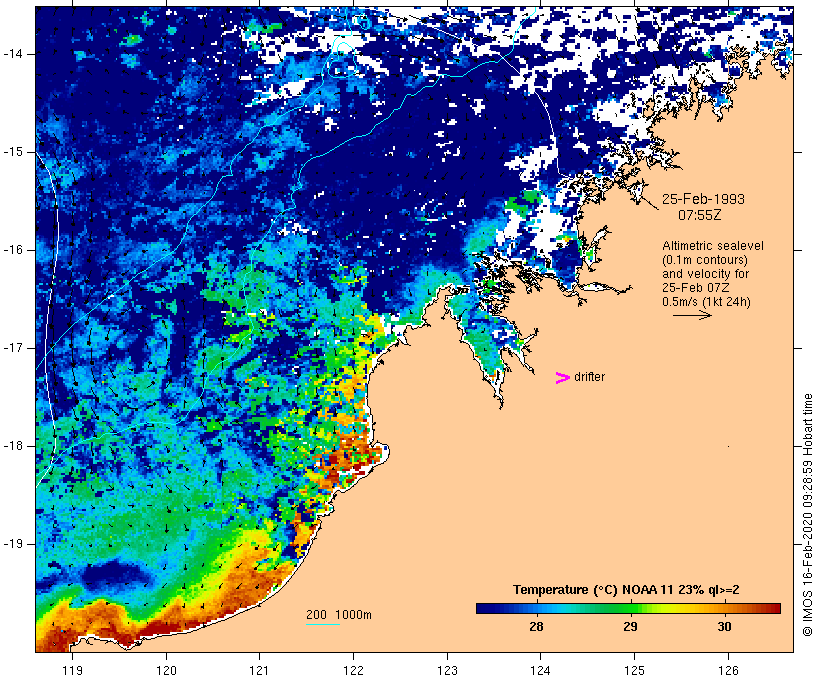
Task: Select the '07:55Z' time text
Action: pyautogui.click(x=700, y=215)
